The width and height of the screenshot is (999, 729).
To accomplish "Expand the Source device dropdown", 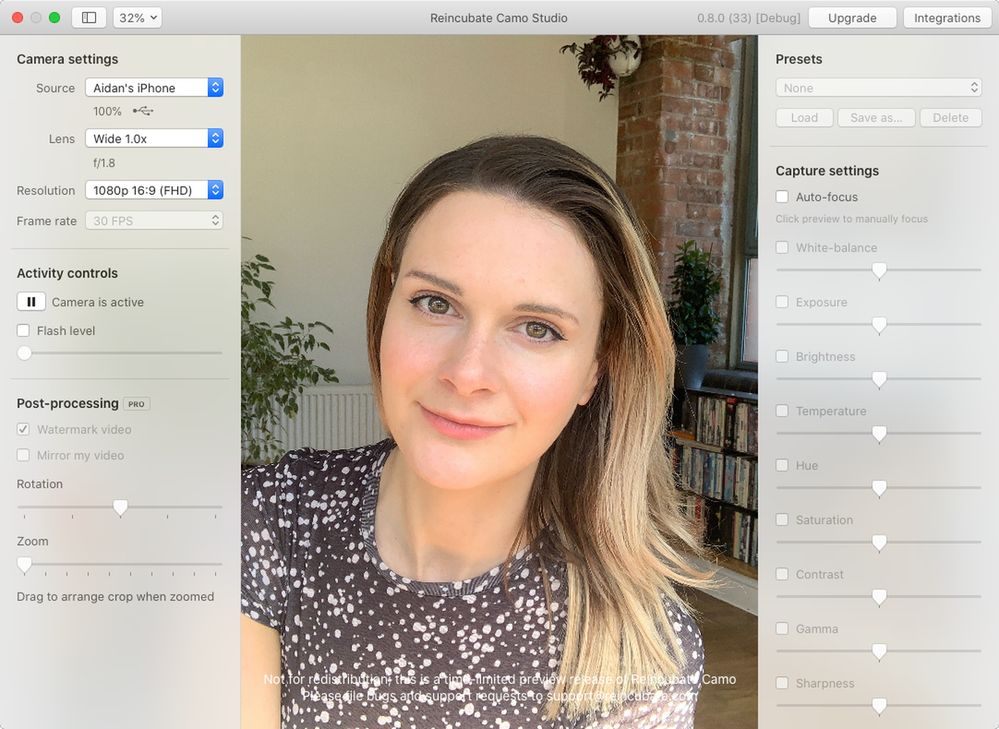I will [x=153, y=88].
